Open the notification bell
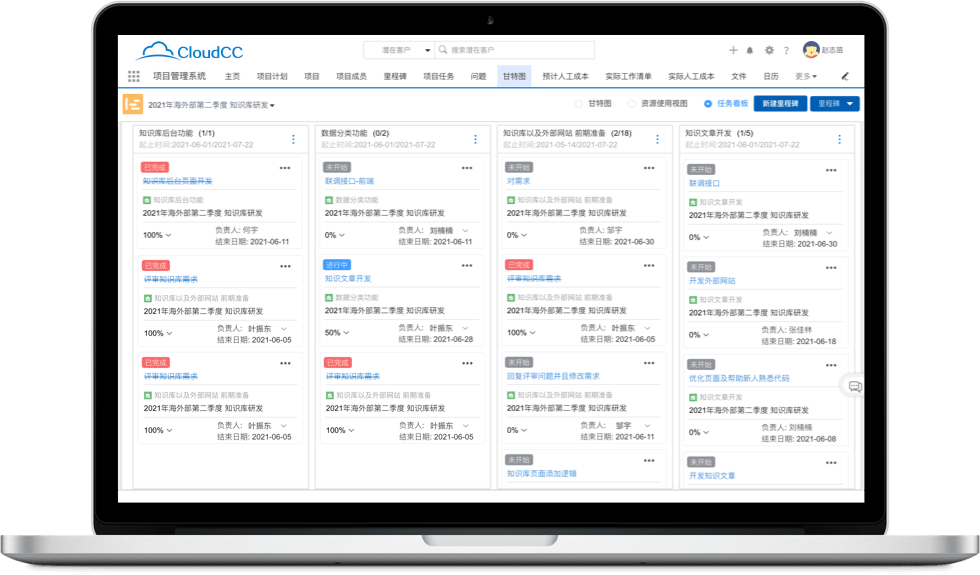Viewport: 980px width, 575px height. point(750,50)
